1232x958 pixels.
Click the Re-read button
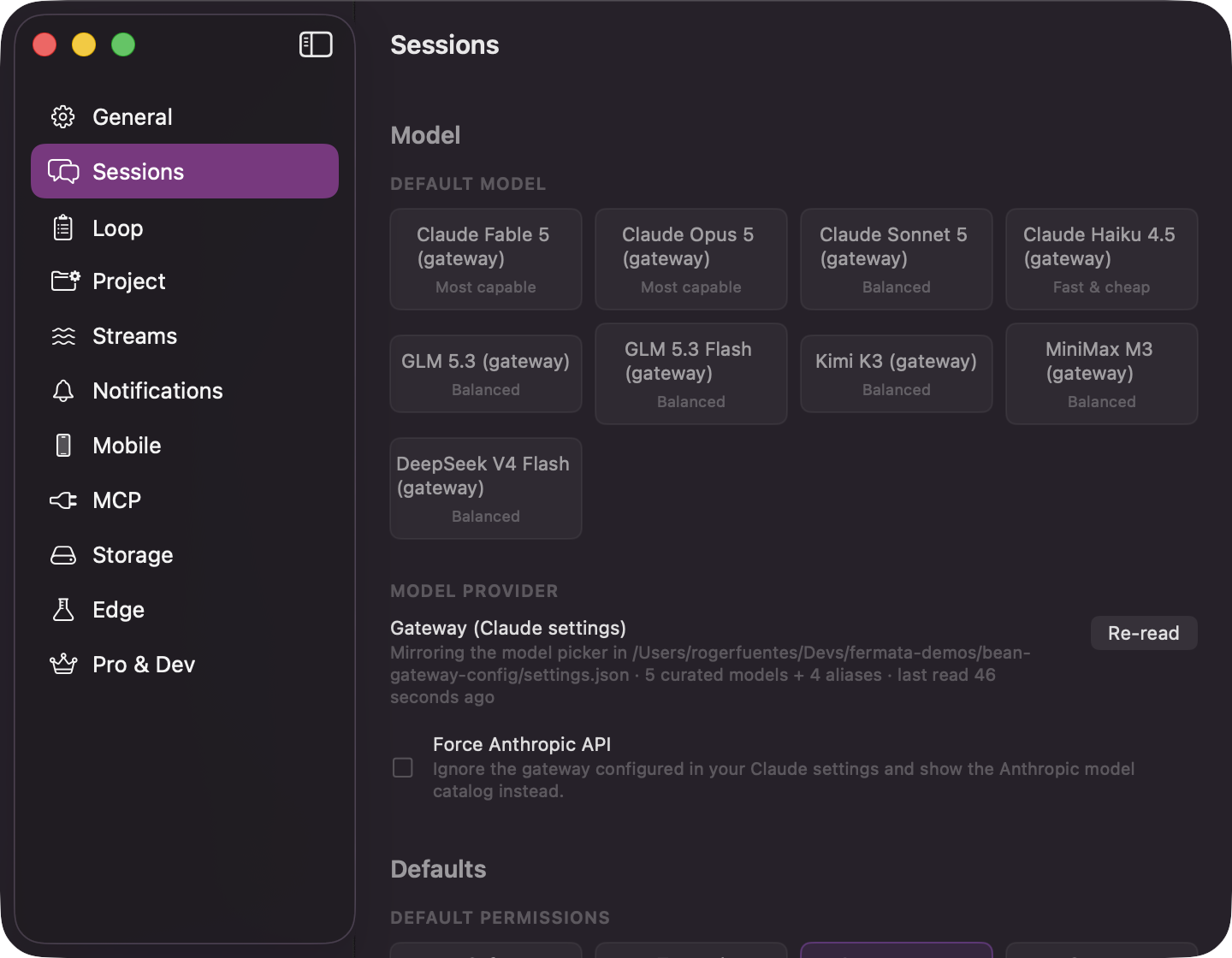pos(1144,633)
